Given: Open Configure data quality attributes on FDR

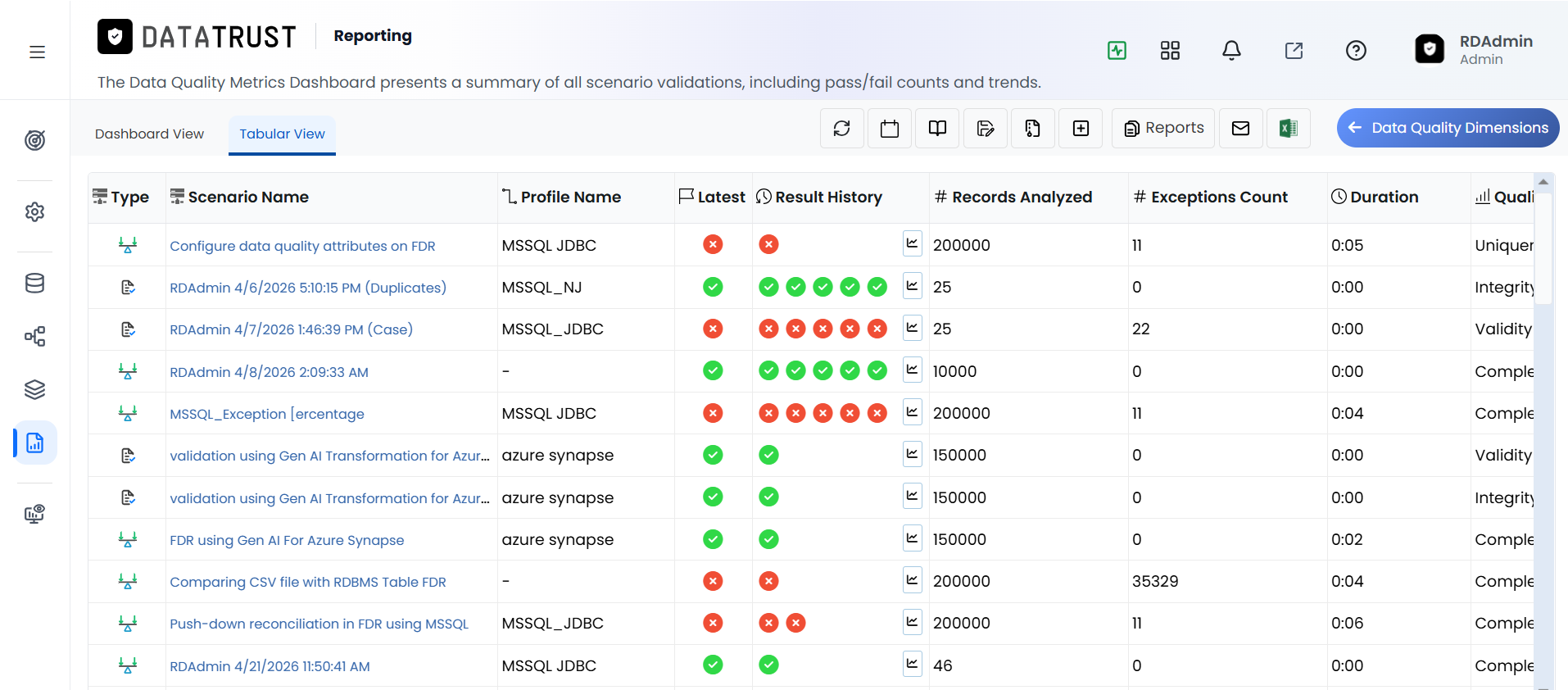Looking at the screenshot, I should [302, 246].
